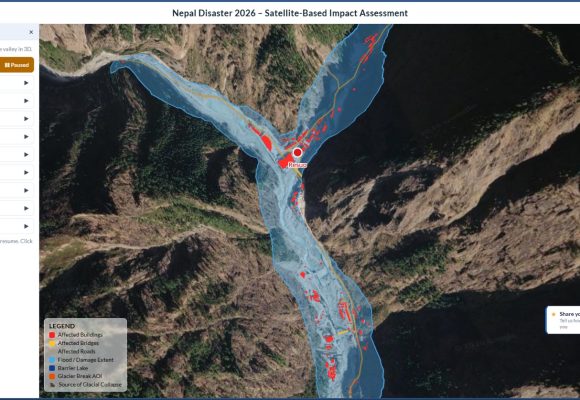Open the first arrow row below Paused

[17, 83]
